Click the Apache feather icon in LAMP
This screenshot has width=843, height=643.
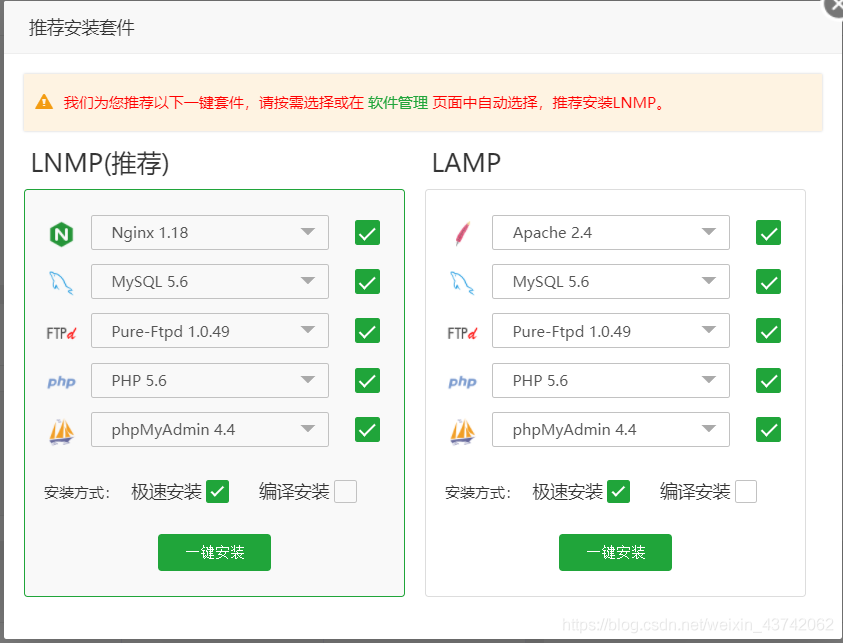[462, 233]
